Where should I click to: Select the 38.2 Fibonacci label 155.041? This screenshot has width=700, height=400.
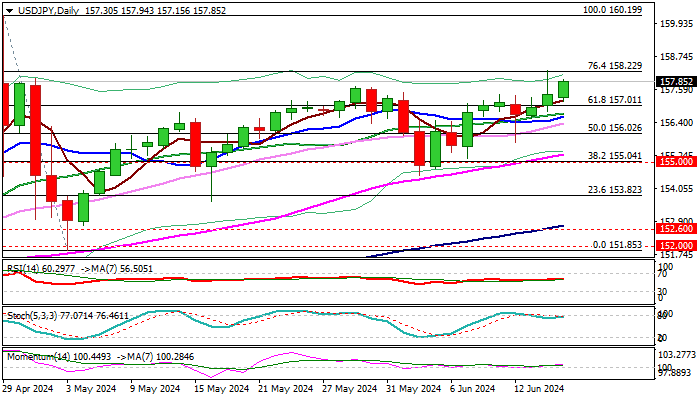coord(615,156)
